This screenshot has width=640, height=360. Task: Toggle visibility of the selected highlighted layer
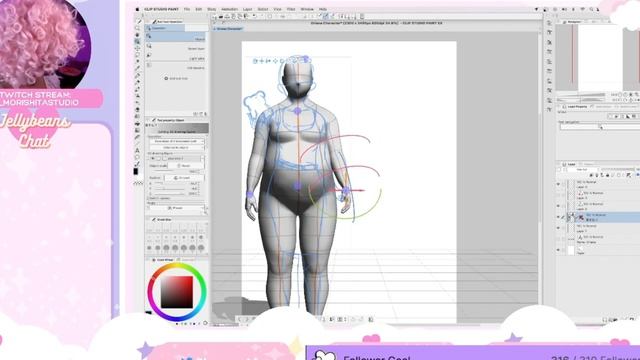pyautogui.click(x=558, y=217)
